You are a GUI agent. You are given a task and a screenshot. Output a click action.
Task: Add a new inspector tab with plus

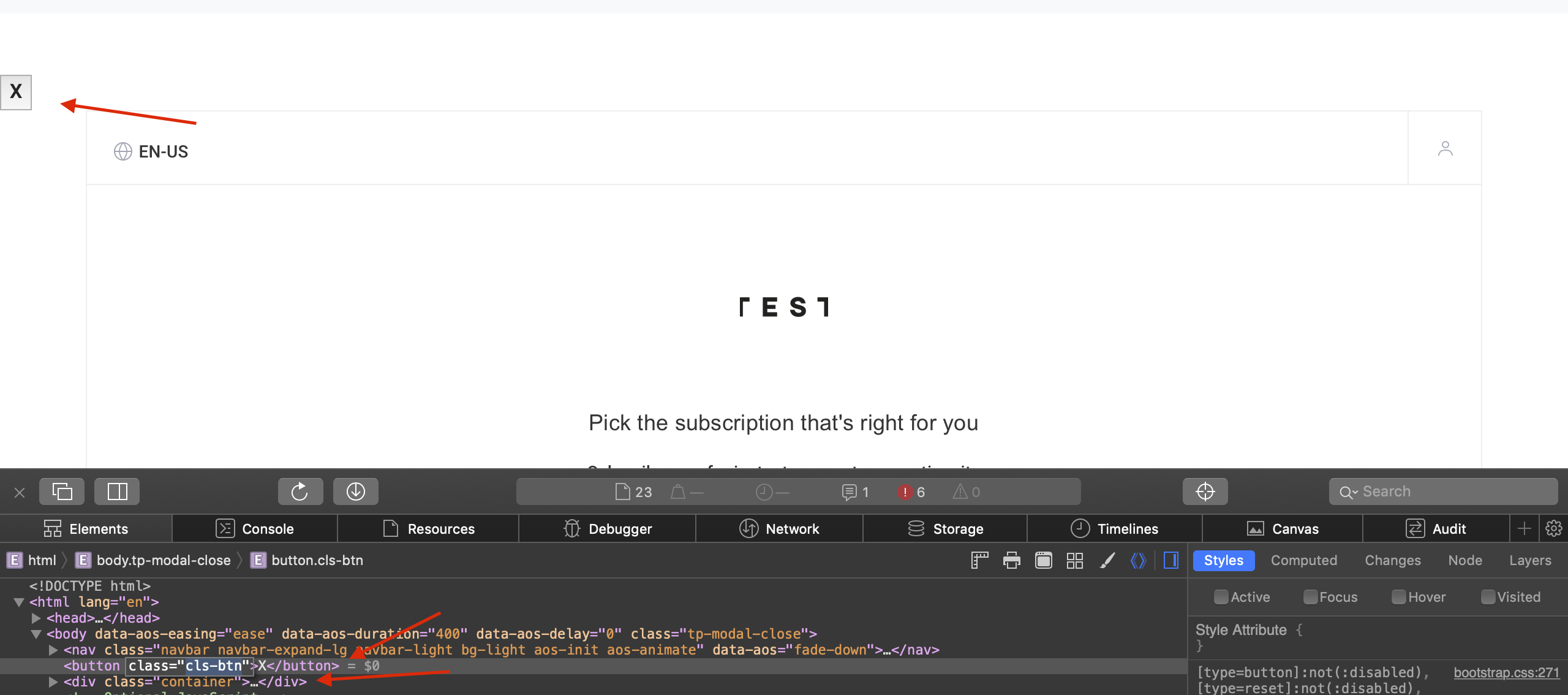(1525, 528)
